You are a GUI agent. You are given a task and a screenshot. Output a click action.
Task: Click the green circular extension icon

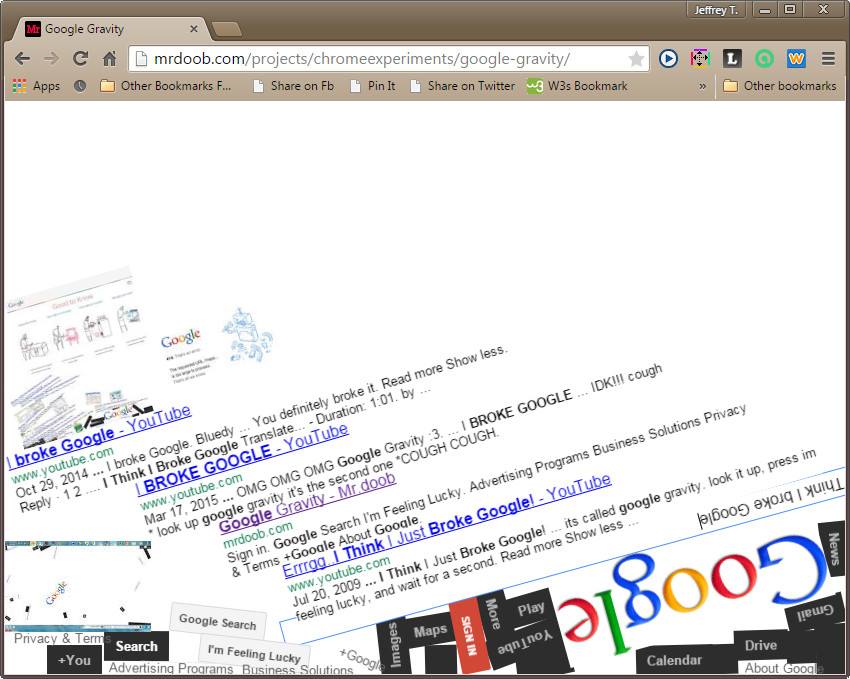[x=764, y=59]
